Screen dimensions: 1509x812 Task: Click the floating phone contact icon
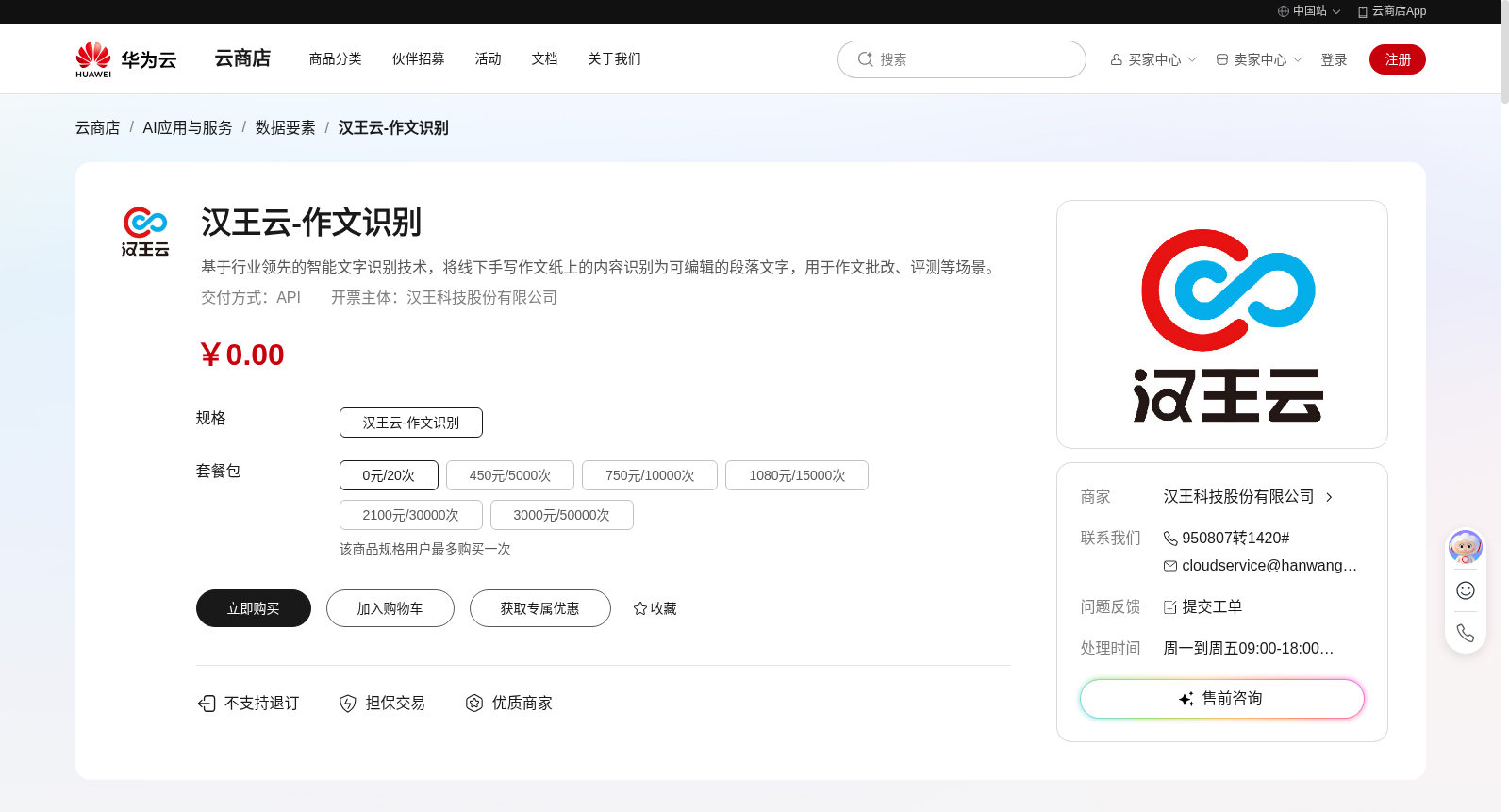tap(1466, 633)
